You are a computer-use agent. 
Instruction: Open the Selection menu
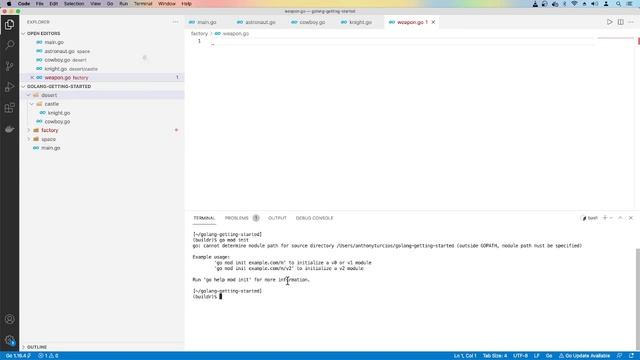[x=74, y=4]
